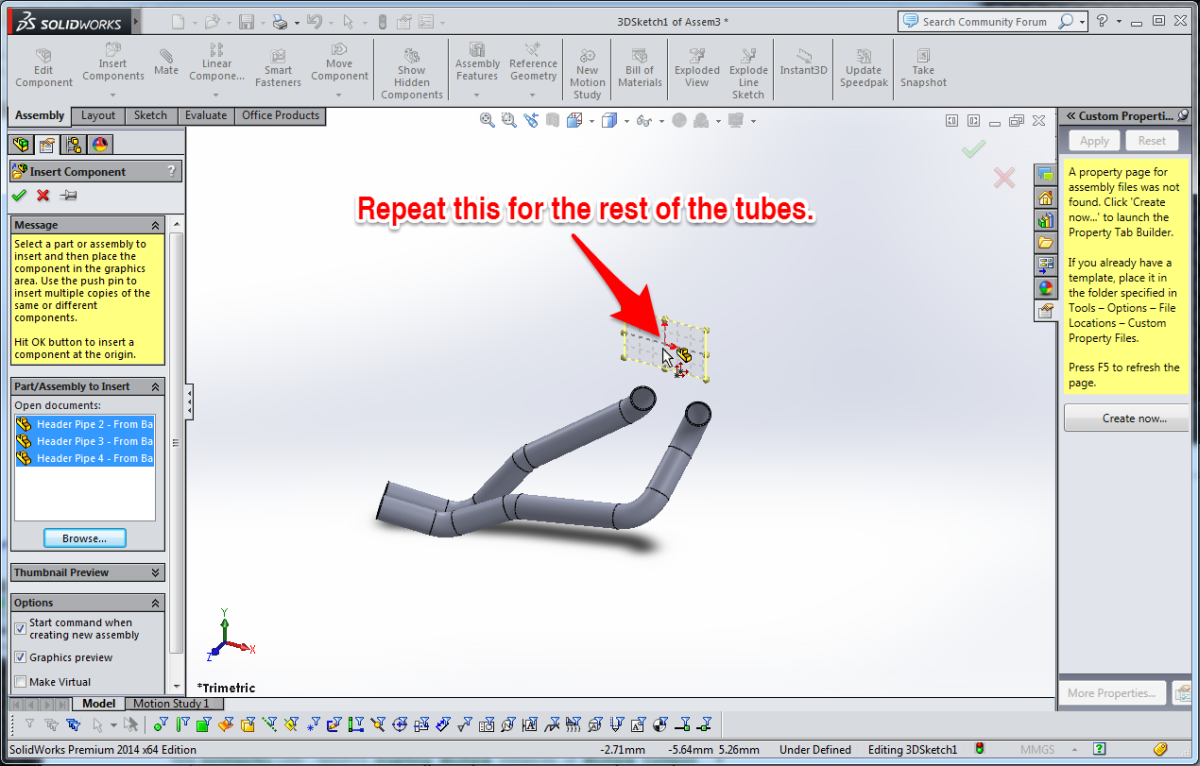Expand the Thumbnail Preview section

pyautogui.click(x=155, y=573)
